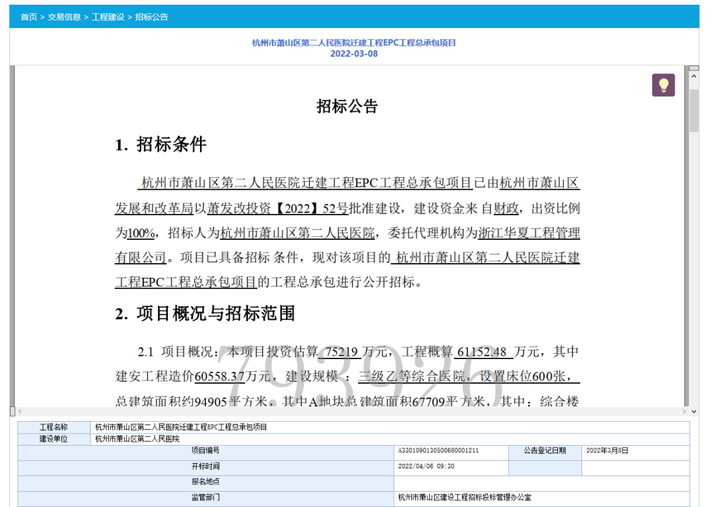Viewport: 720px width, 507px height.
Task: Click the 建设单位 label cell
Action: coord(54,439)
